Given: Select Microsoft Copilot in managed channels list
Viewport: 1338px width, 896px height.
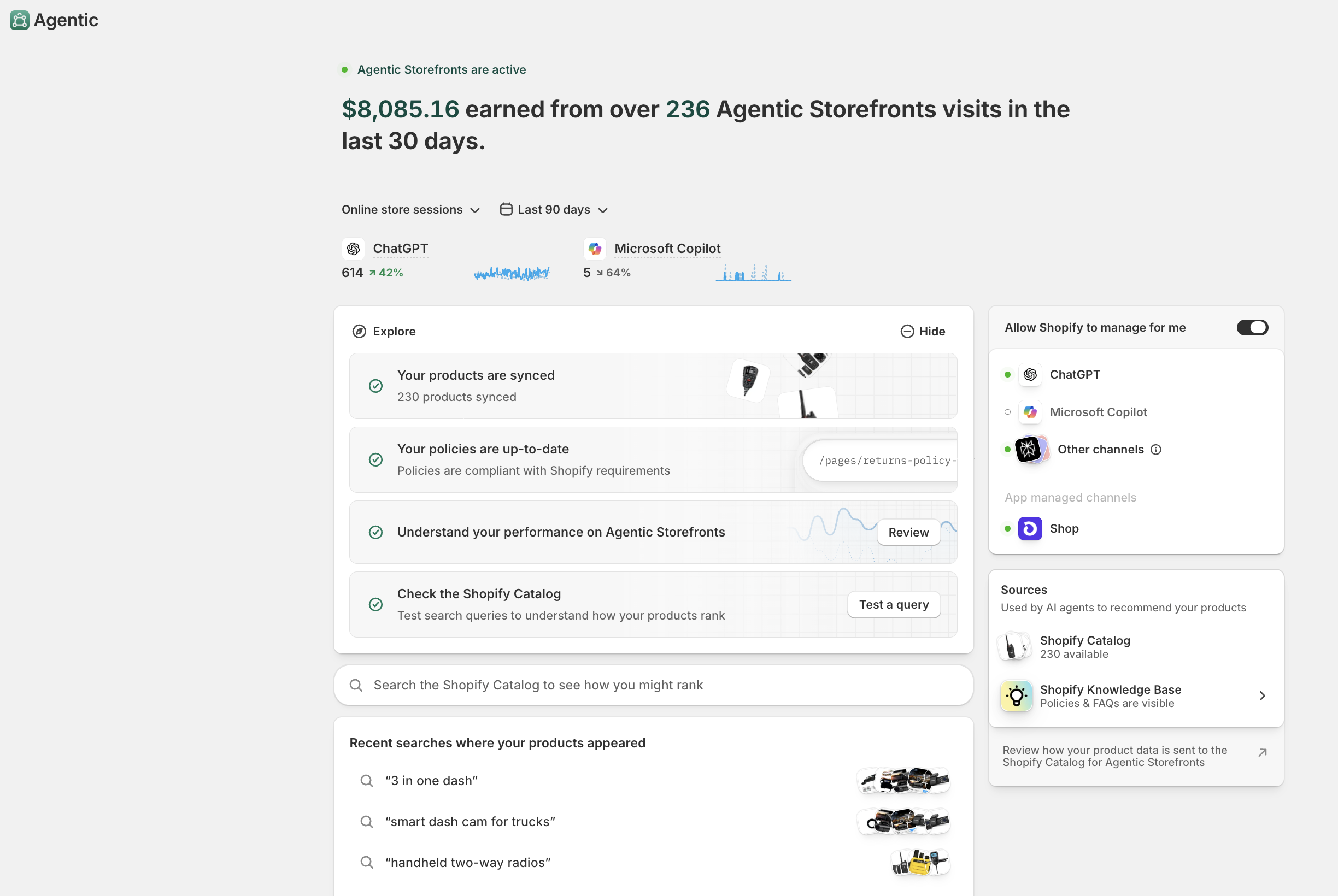Looking at the screenshot, I should point(1136,412).
